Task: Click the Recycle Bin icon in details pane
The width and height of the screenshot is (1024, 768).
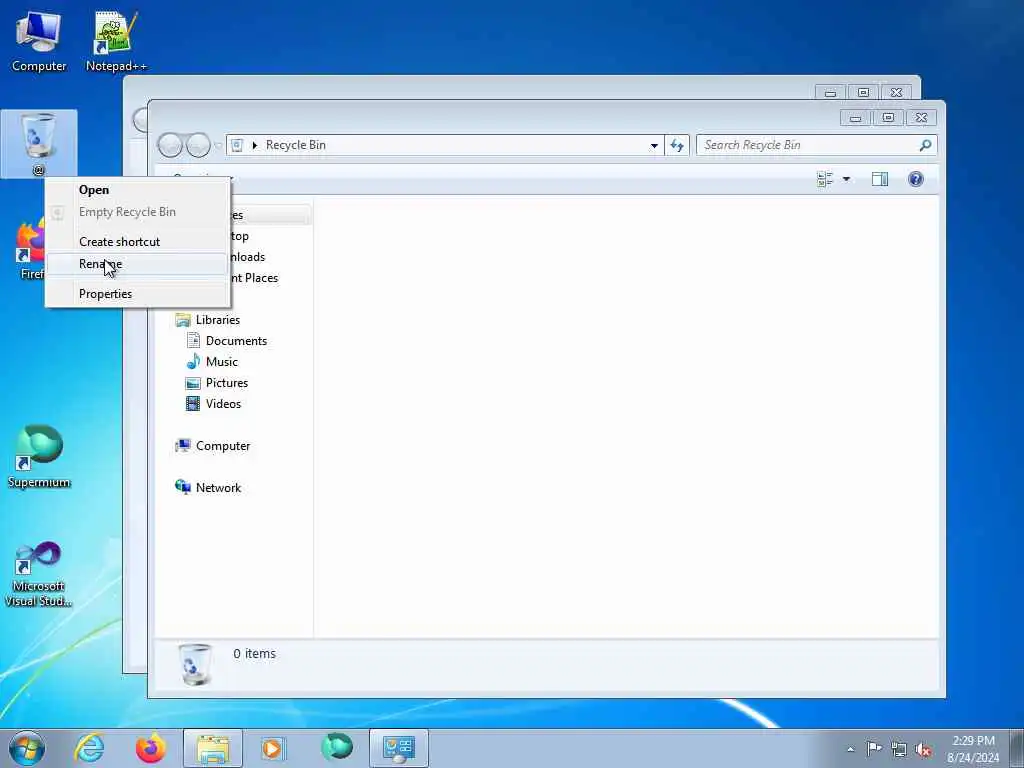Action: pos(195,664)
